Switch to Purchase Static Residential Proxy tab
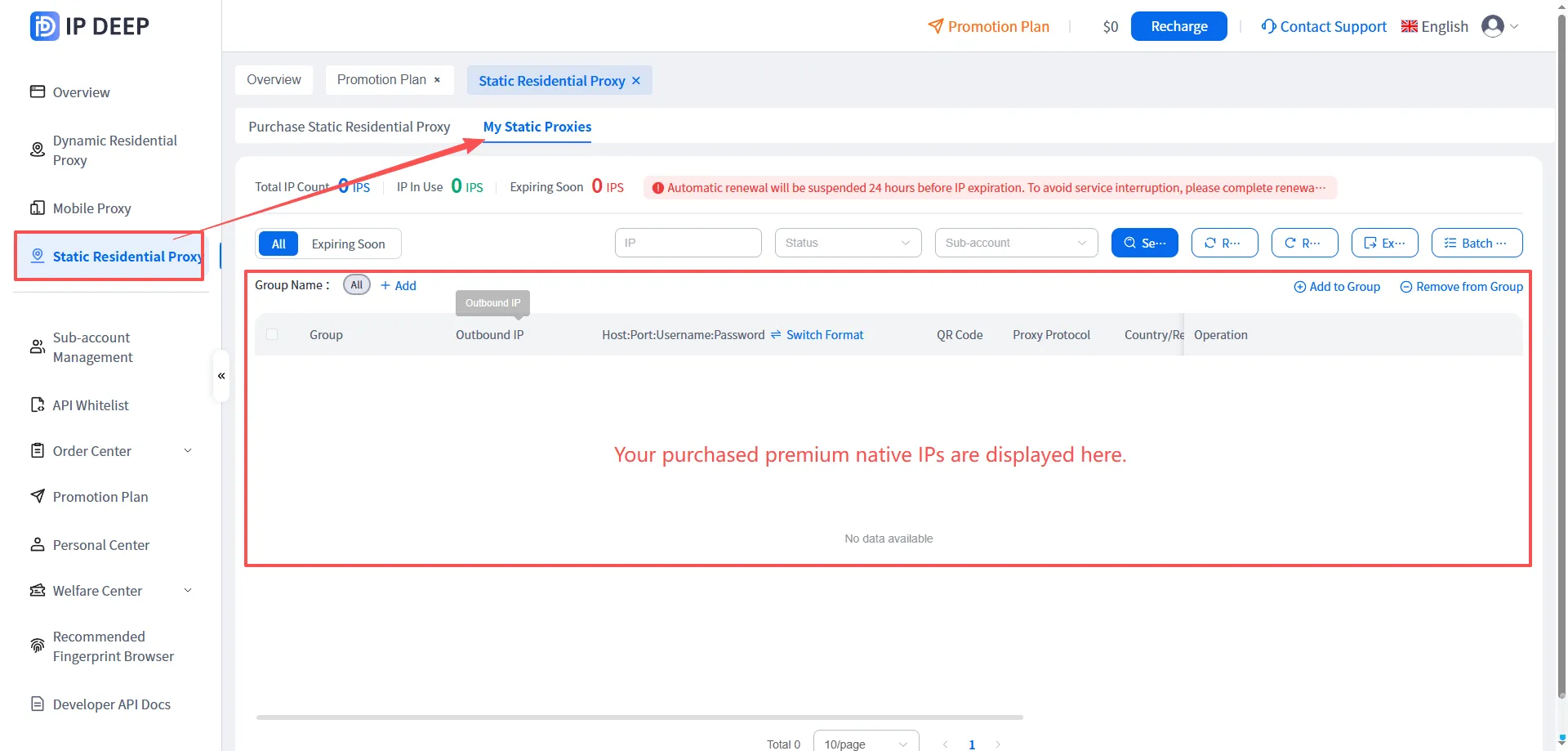This screenshot has height=751, width=1568. (350, 127)
